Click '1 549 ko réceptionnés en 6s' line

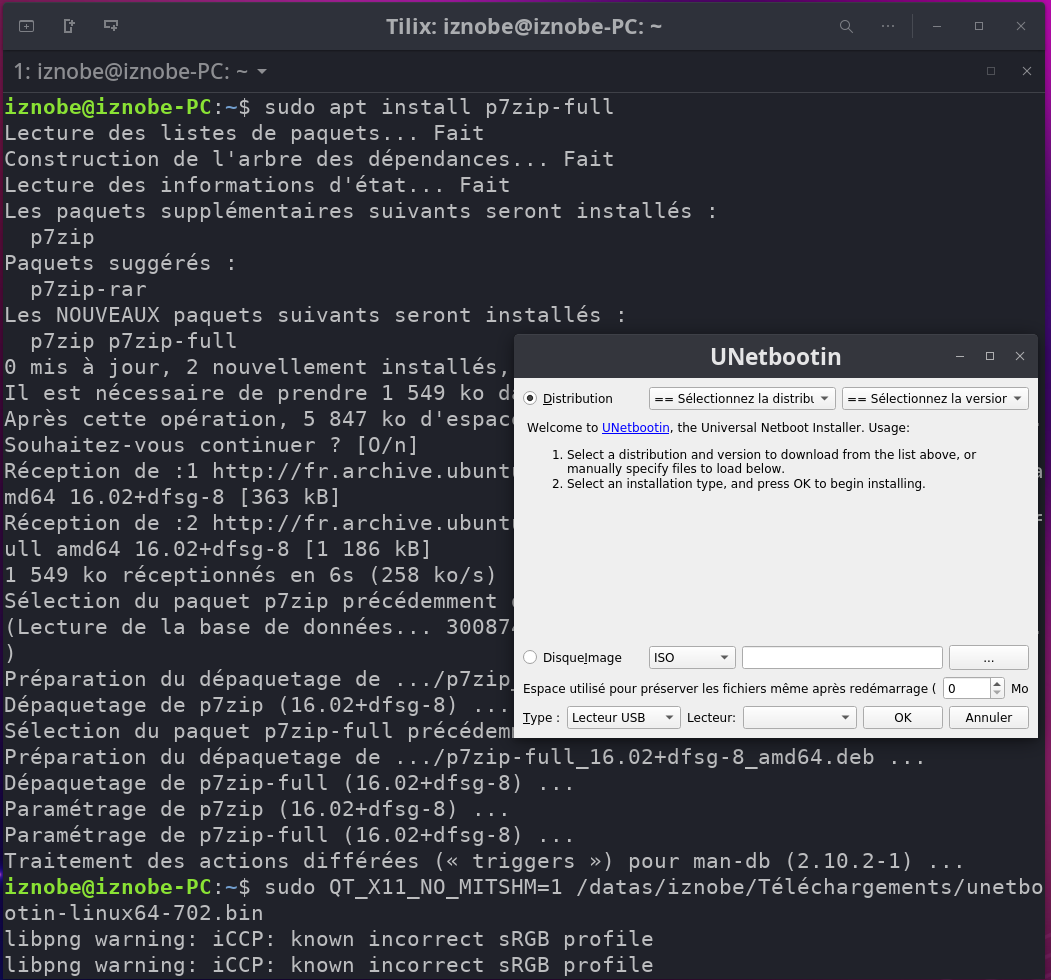pyautogui.click(x=250, y=575)
